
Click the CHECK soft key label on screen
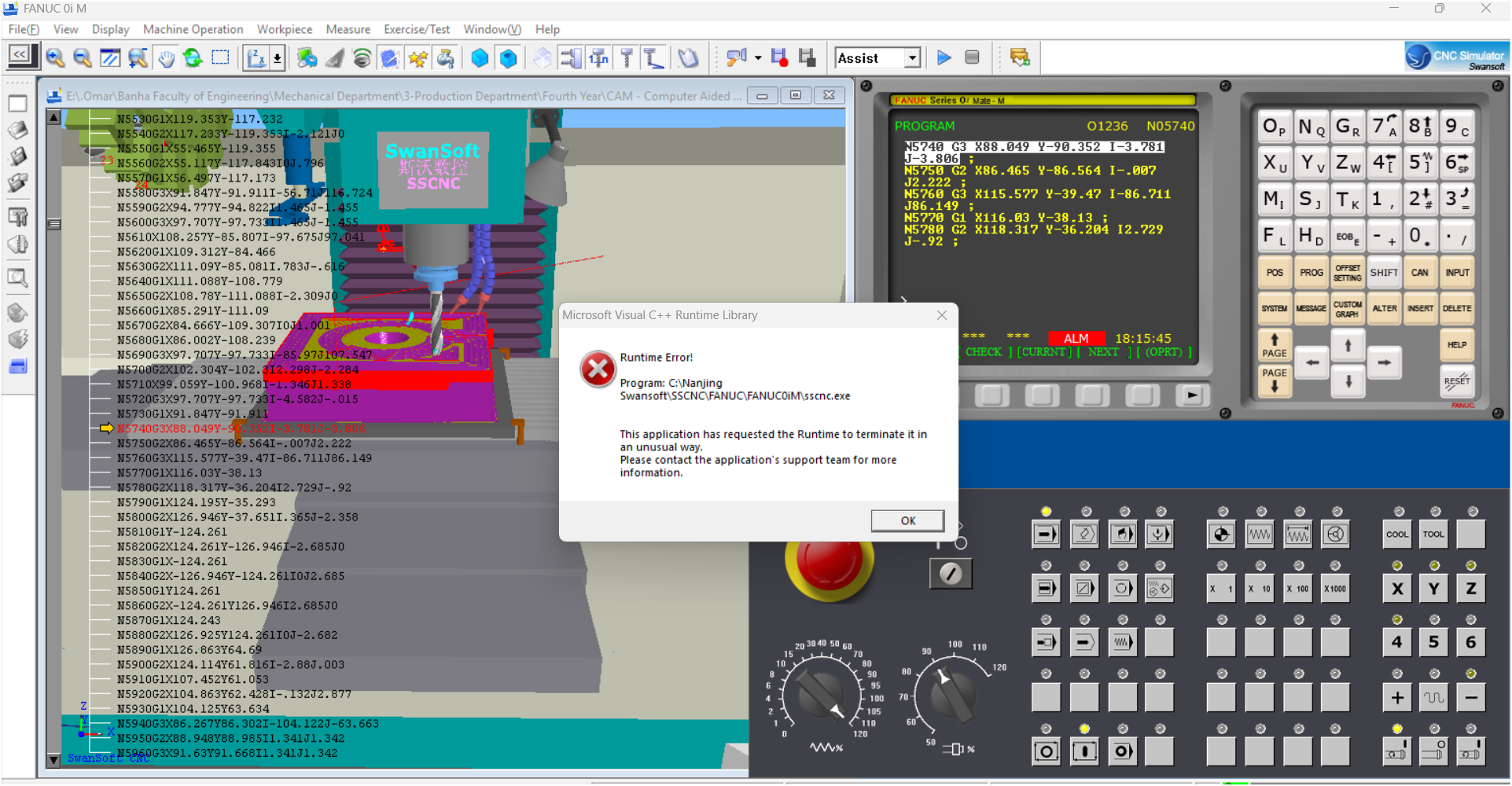tap(983, 352)
